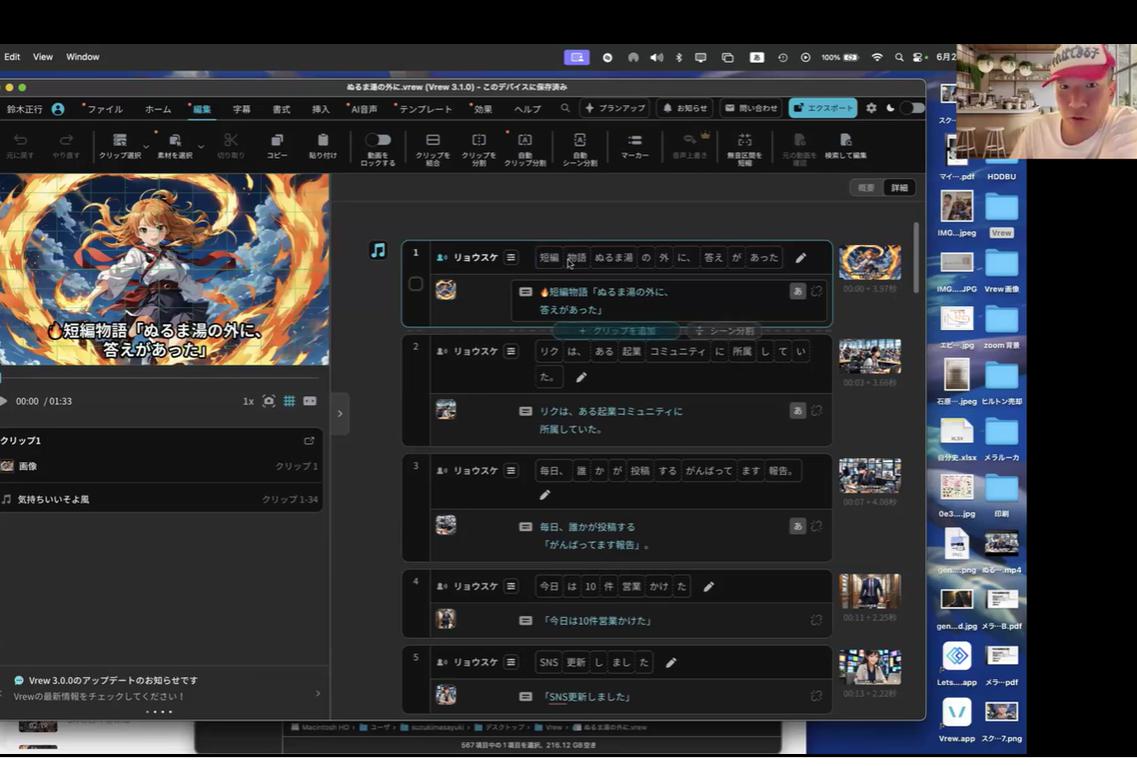The image size is (1137, 766).
Task: Play the preview video
Action: tap(4, 401)
